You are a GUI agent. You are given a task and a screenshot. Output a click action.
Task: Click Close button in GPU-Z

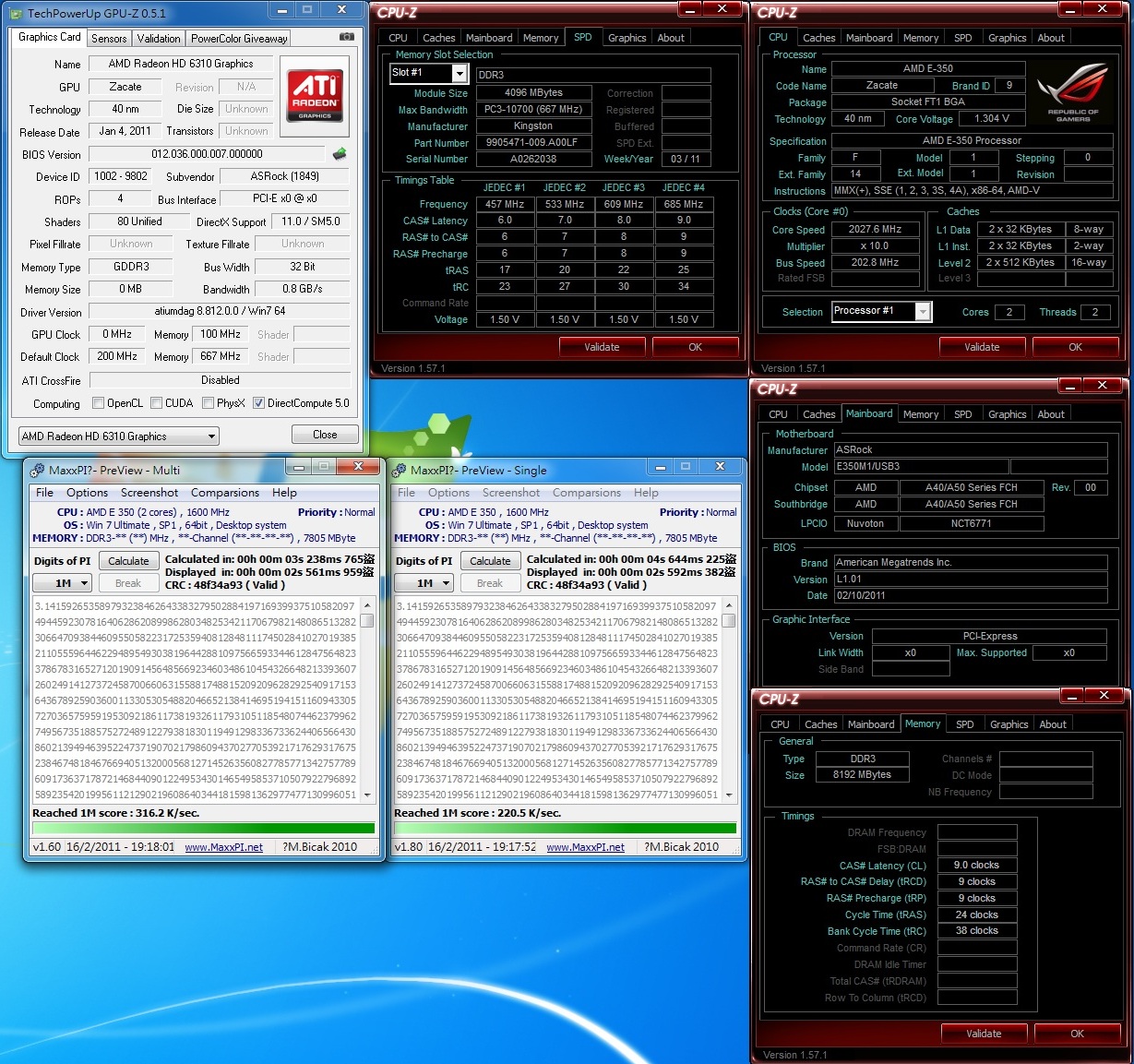(x=325, y=435)
